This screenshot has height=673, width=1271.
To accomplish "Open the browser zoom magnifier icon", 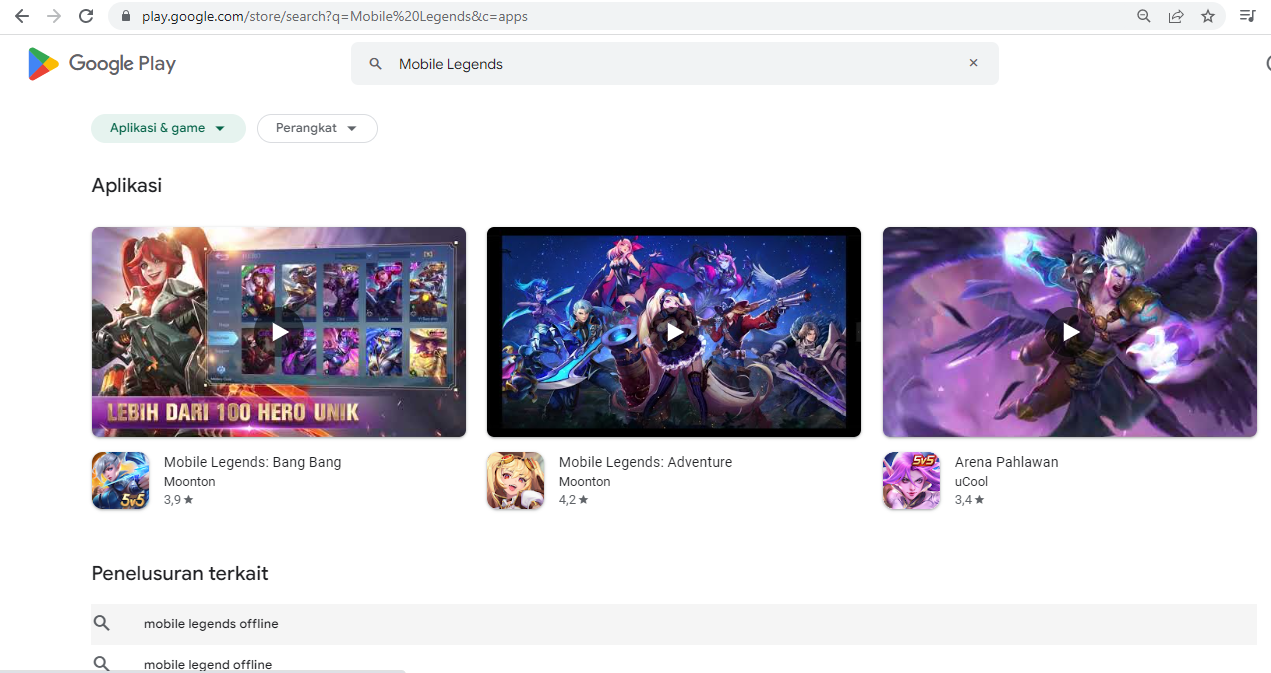I will [x=1144, y=16].
